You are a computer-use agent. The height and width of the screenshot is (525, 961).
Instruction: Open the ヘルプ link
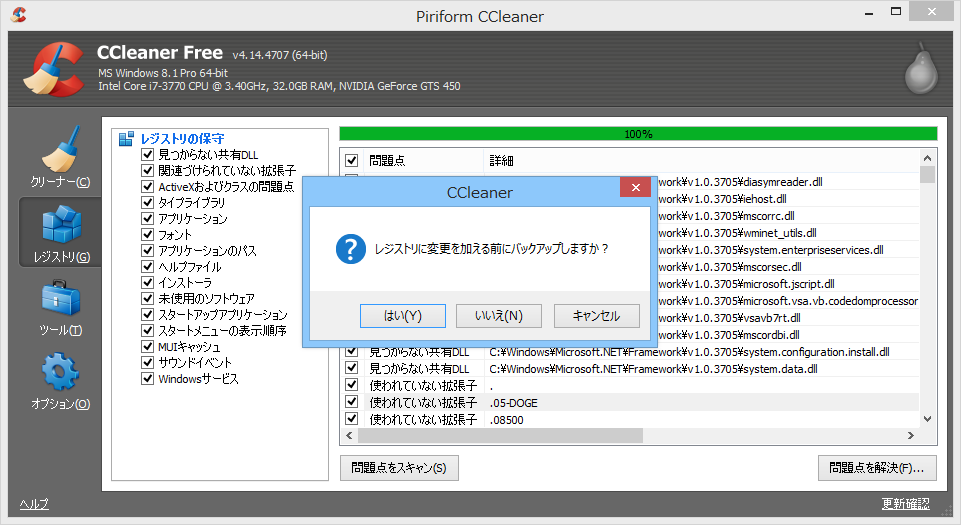point(34,504)
